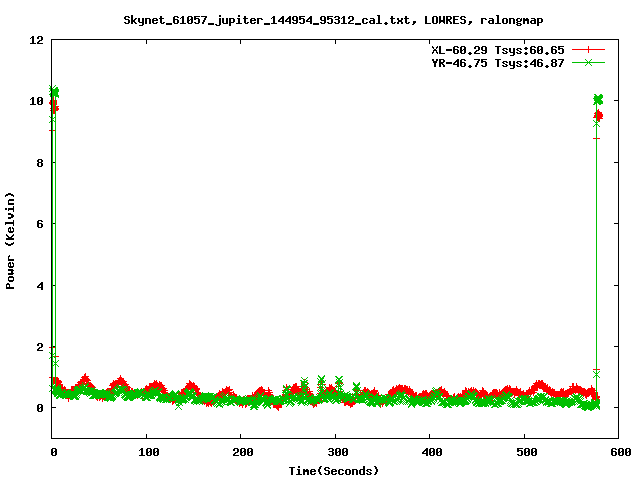The image size is (640, 480).
Task: Click the 200 tick label on x-axis
Action: tap(241, 453)
